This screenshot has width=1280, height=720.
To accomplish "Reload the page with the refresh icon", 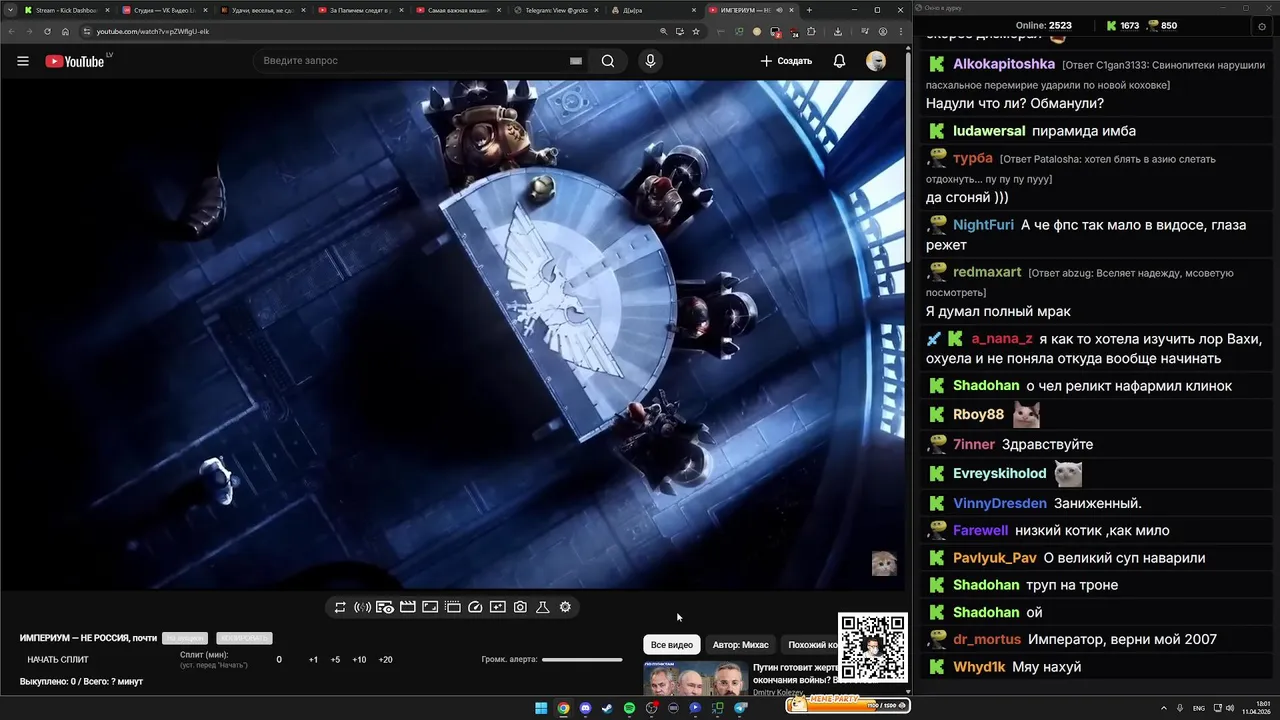I will (x=47, y=31).
